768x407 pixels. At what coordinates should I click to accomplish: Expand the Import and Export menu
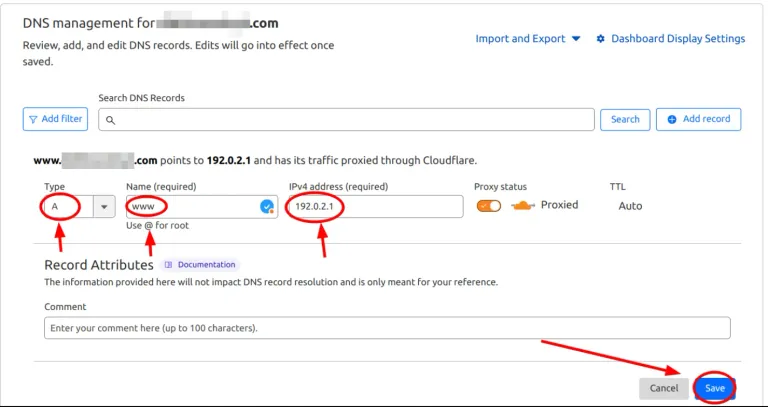point(527,39)
